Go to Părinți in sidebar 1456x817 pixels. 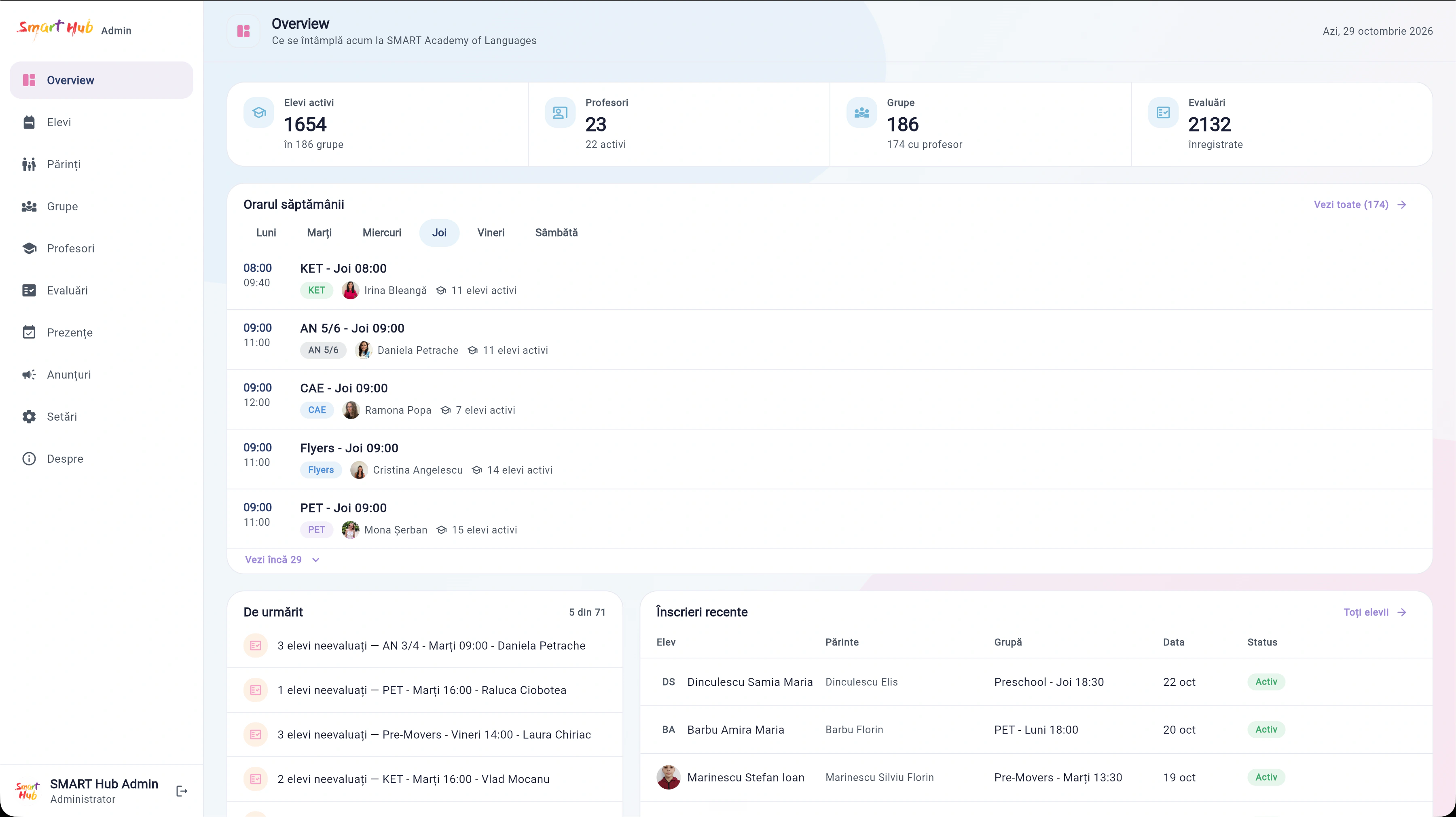102,165
